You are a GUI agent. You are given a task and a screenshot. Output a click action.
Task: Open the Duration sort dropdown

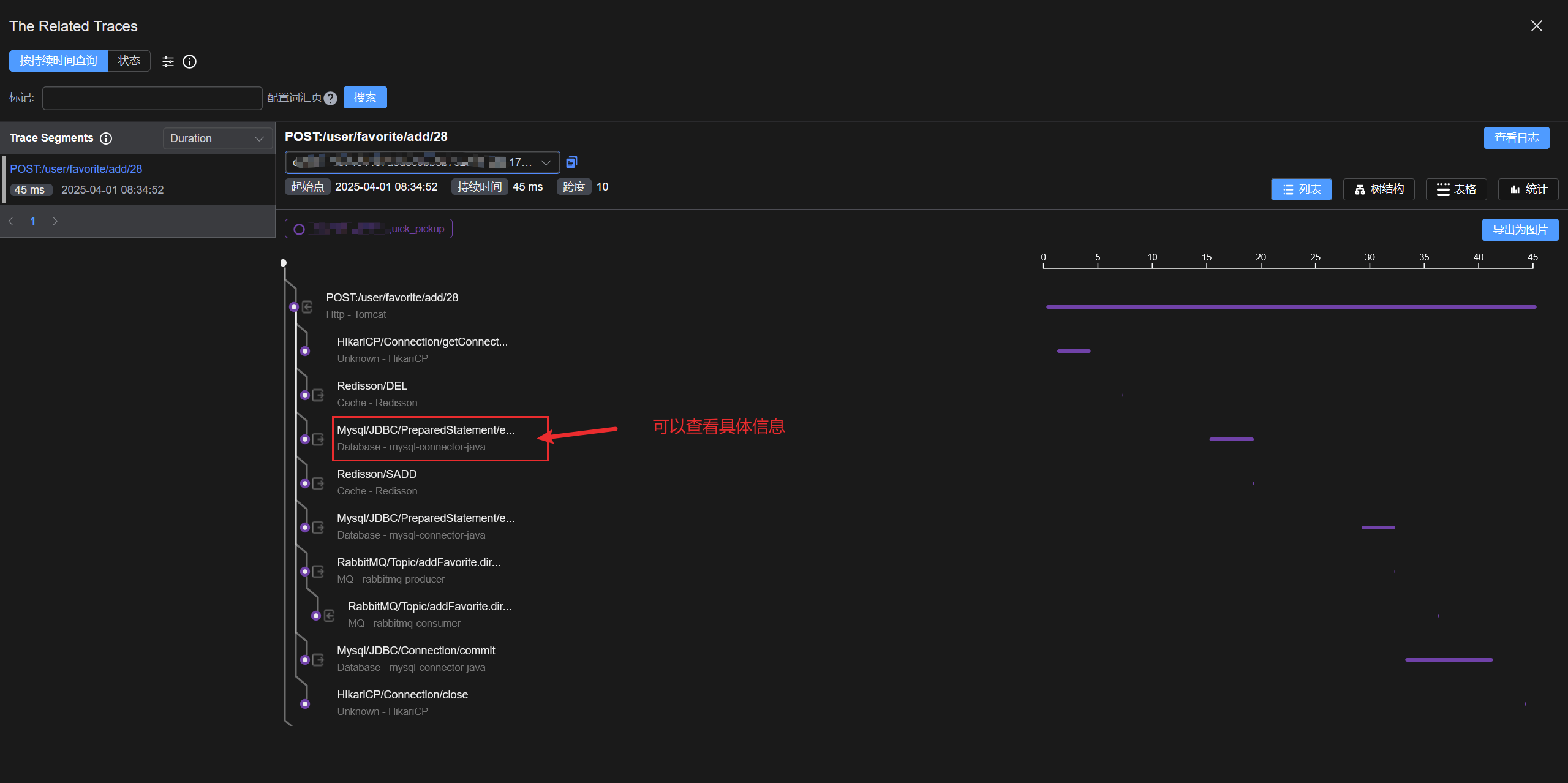click(x=217, y=138)
